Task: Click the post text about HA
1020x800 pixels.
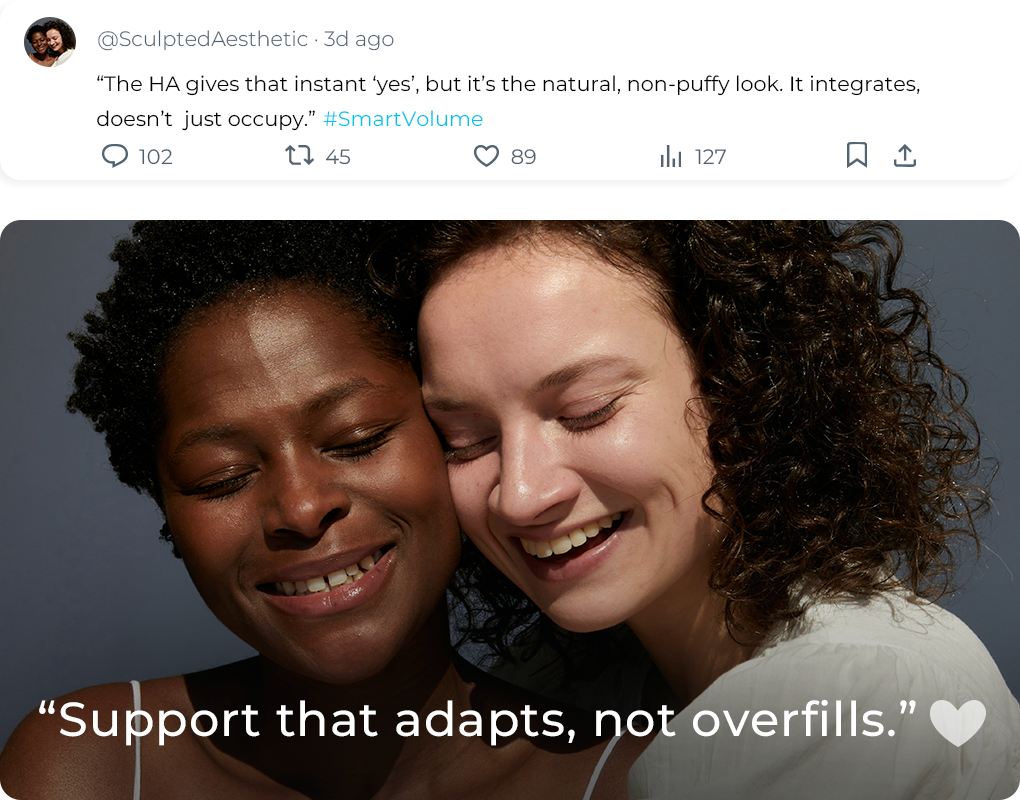Action: pos(508,101)
